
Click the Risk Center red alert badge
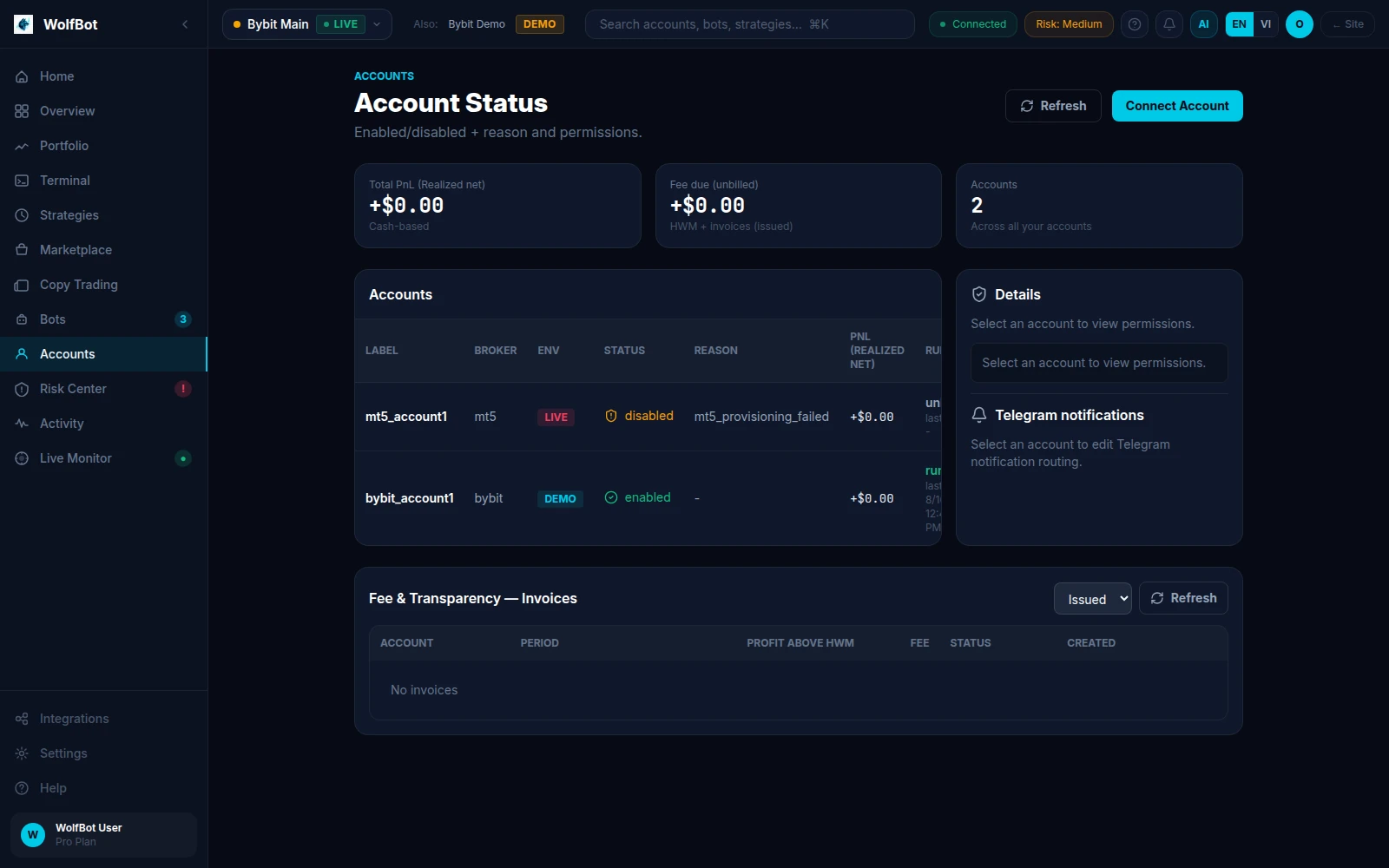[x=183, y=389]
